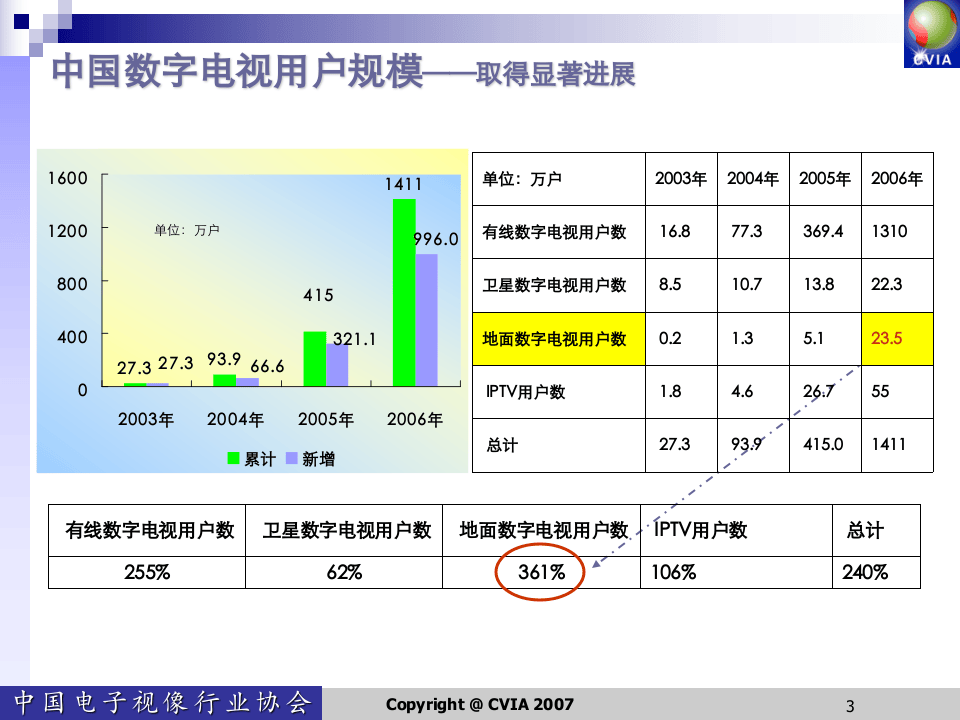
Task: Click the upper table row label 卫星数字电视用户数
Action: coord(554,285)
